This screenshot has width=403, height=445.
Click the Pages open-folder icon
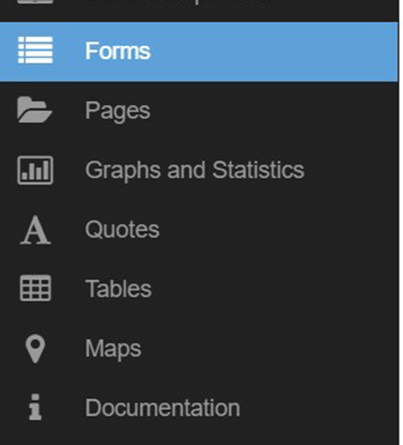(x=35, y=110)
